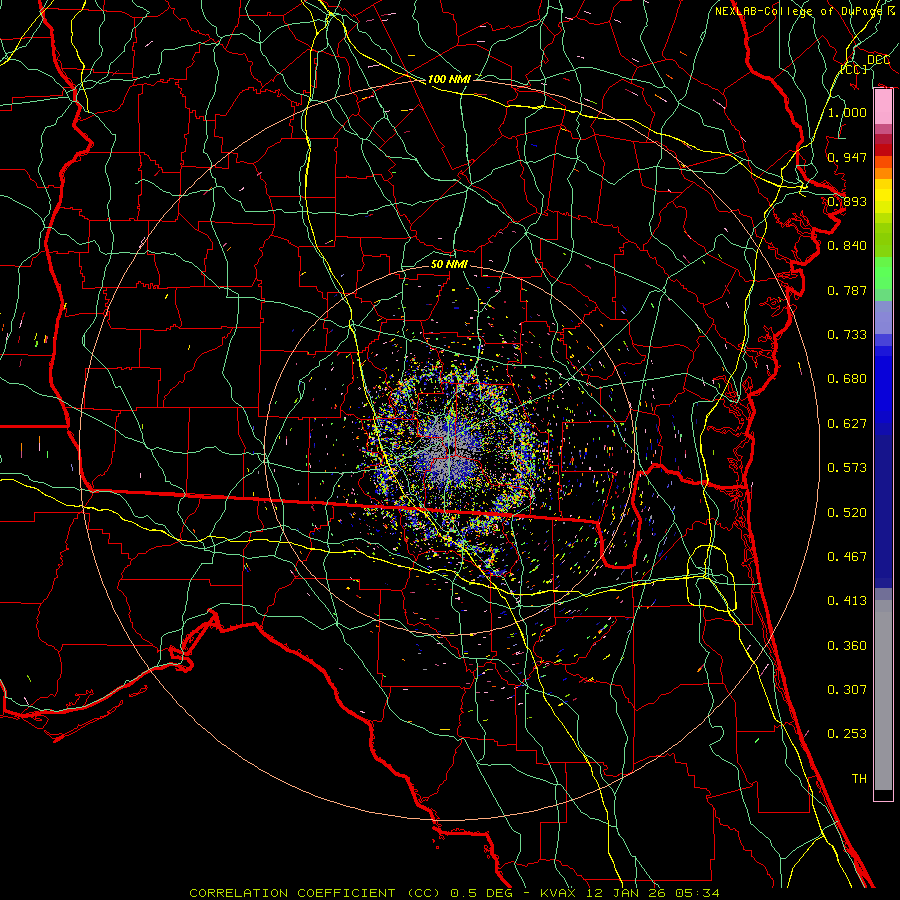The image size is (900, 900).
Task: Click the 0.520 legend value
Action: pyautogui.click(x=847, y=512)
